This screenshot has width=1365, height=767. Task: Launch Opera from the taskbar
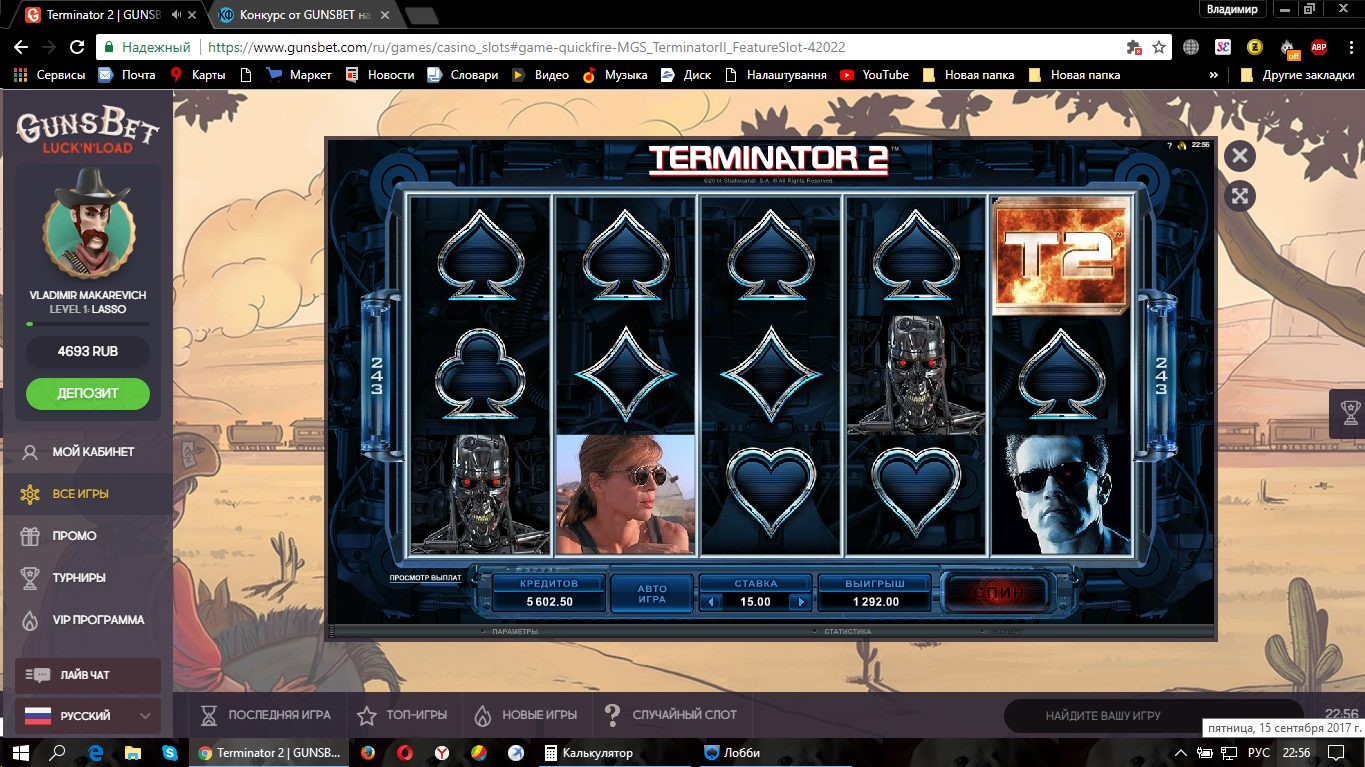pos(404,752)
